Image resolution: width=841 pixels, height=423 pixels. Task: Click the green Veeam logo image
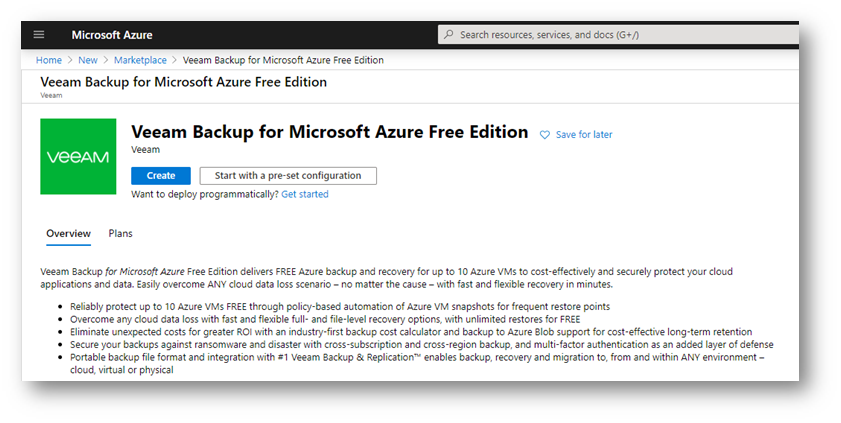pyautogui.click(x=78, y=157)
